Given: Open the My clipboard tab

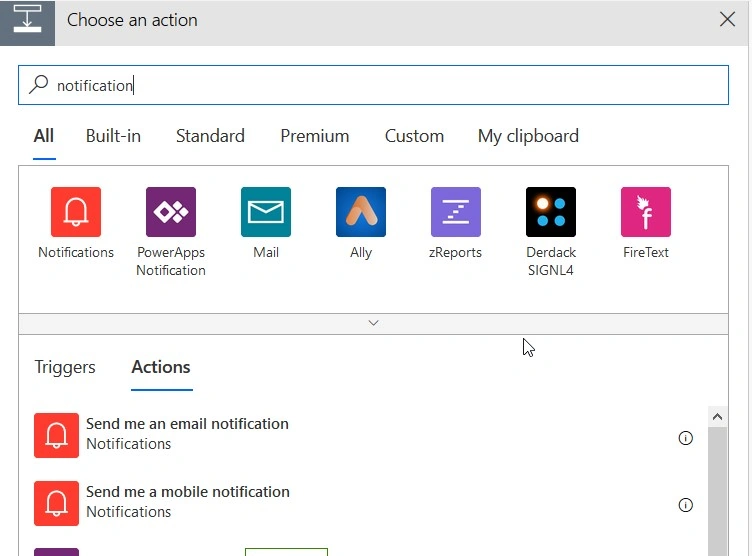Looking at the screenshot, I should pos(528,136).
